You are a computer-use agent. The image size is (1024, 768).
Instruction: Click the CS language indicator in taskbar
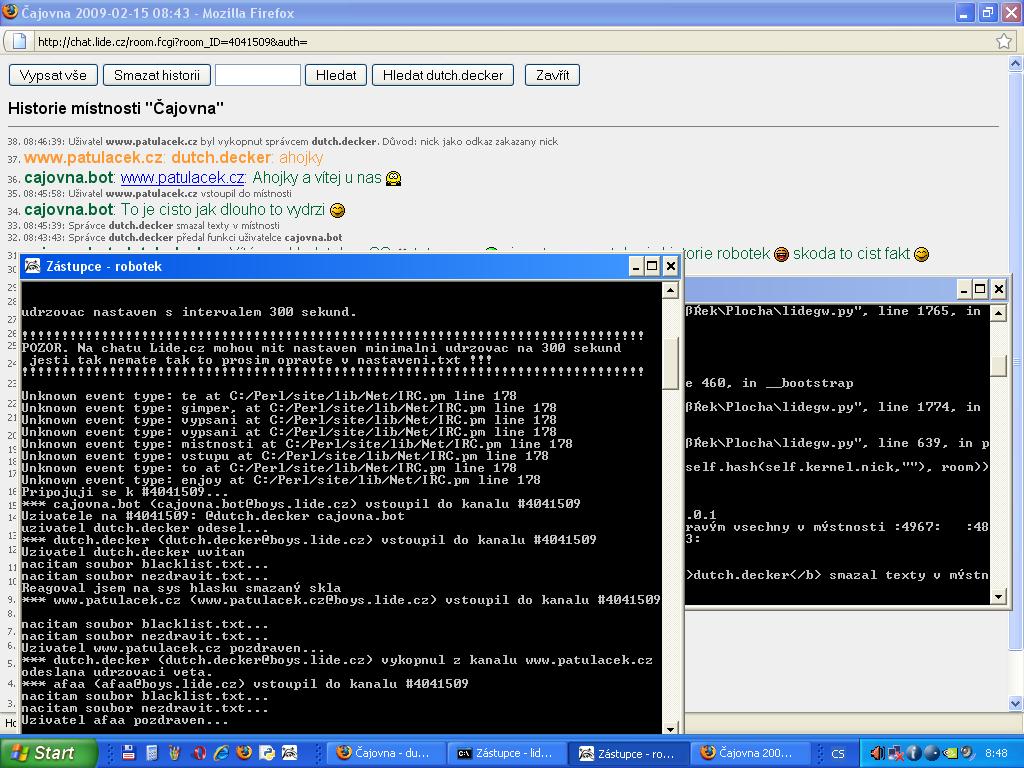(x=838, y=753)
